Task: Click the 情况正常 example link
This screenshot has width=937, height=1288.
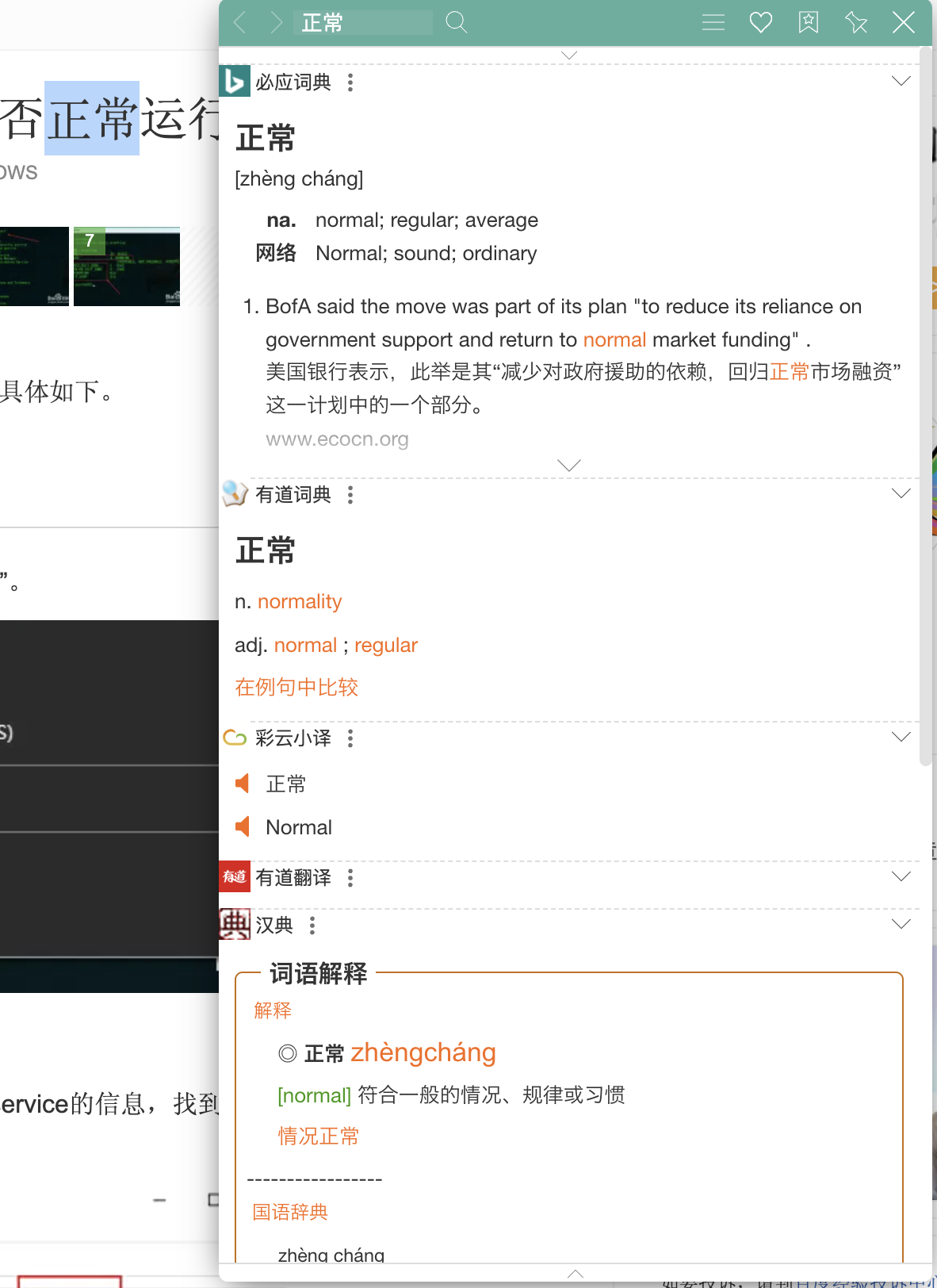Action: coord(318,1136)
